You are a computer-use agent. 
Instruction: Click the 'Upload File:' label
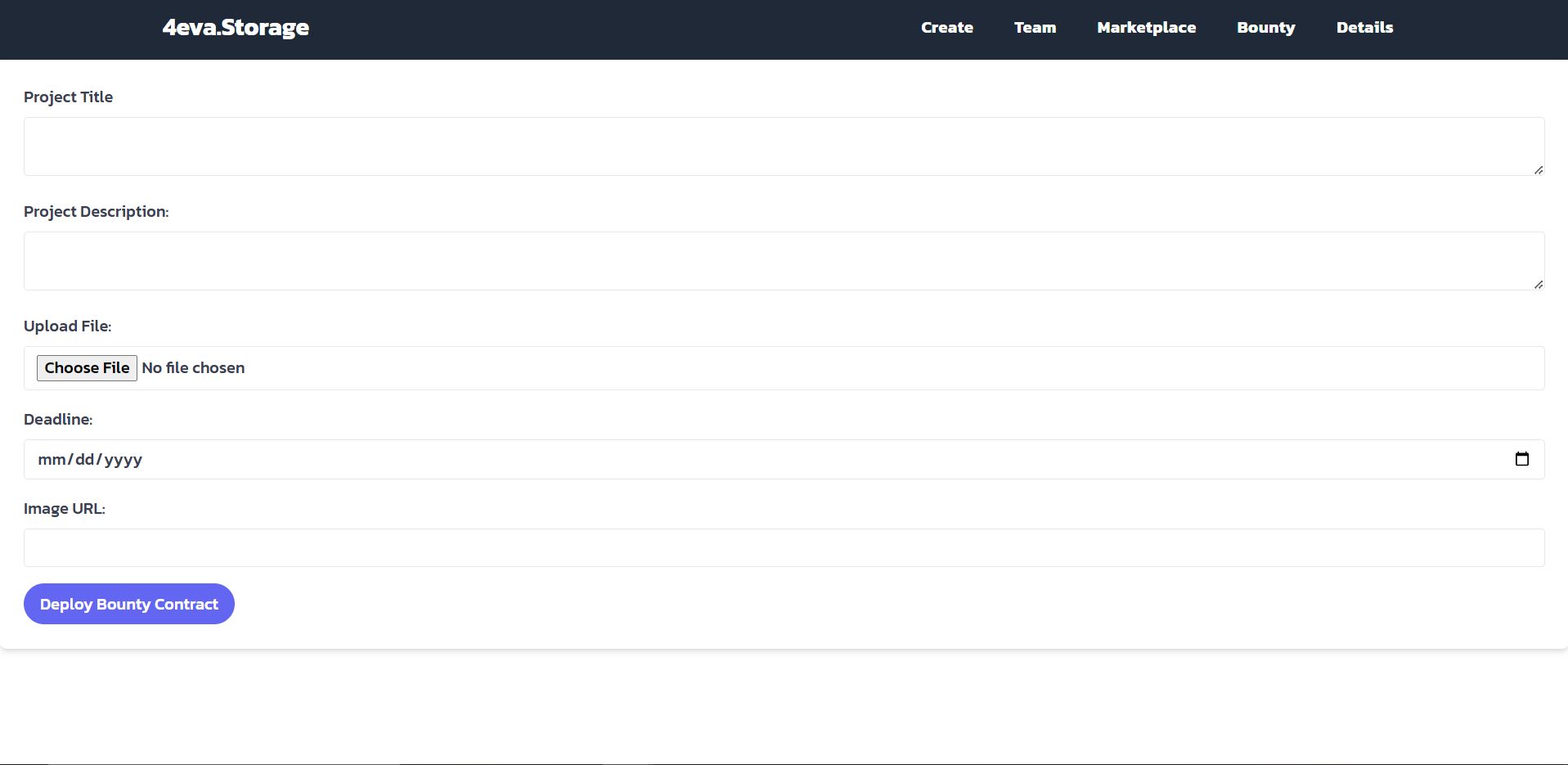point(68,326)
